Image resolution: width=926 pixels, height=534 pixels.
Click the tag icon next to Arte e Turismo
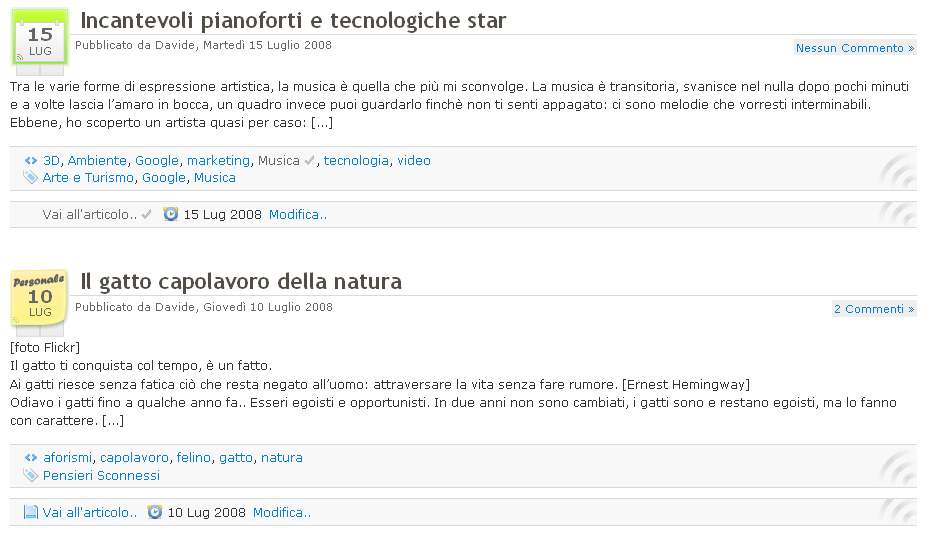30,177
